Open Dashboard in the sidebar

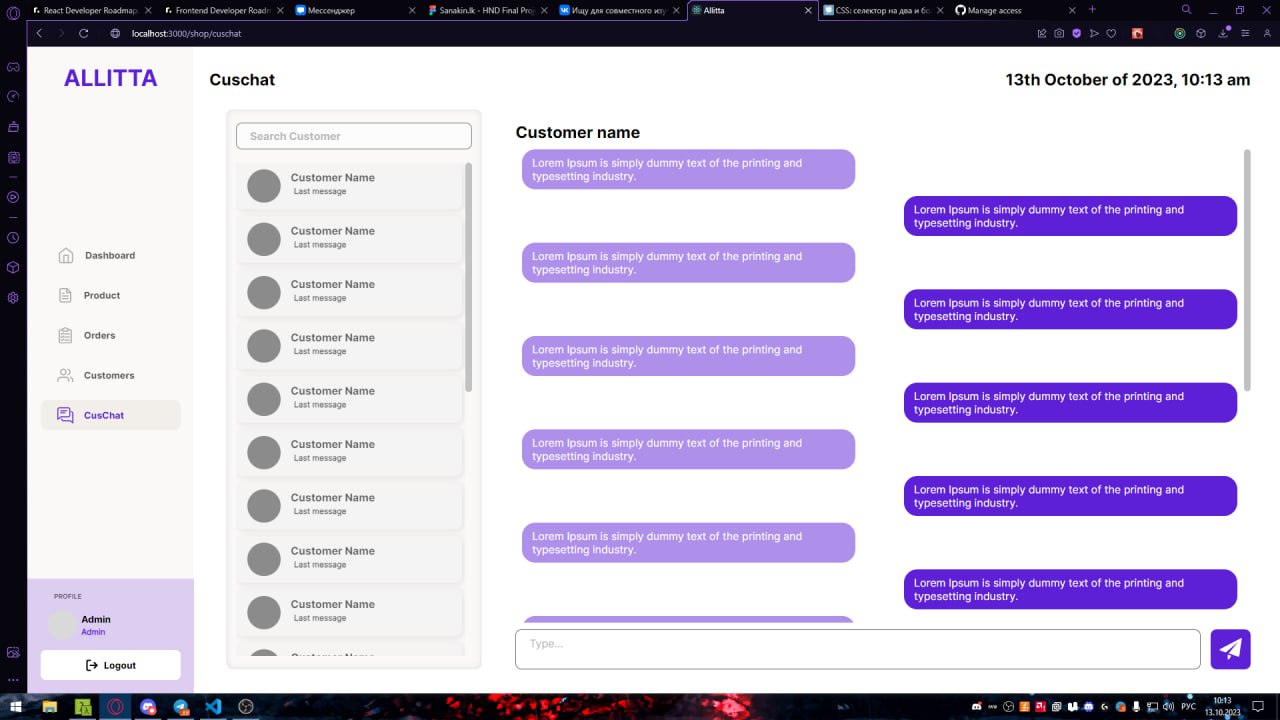[x=110, y=256]
